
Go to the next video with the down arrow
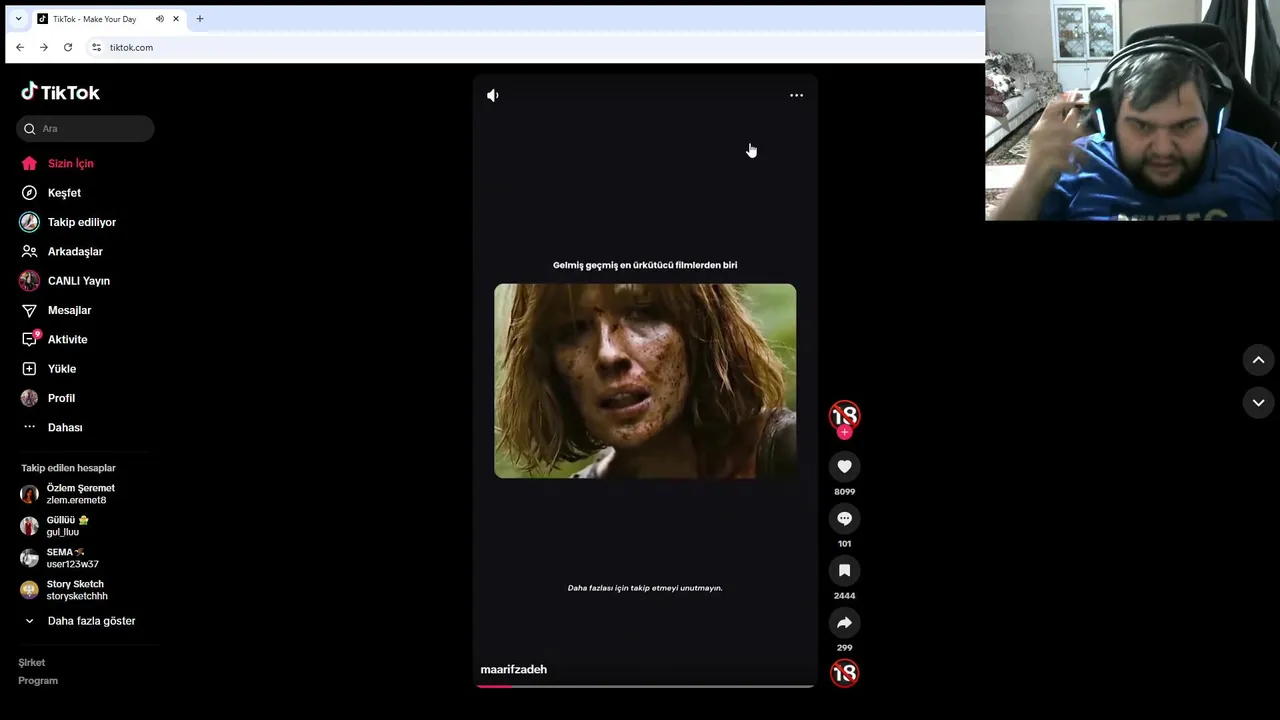tap(1258, 402)
